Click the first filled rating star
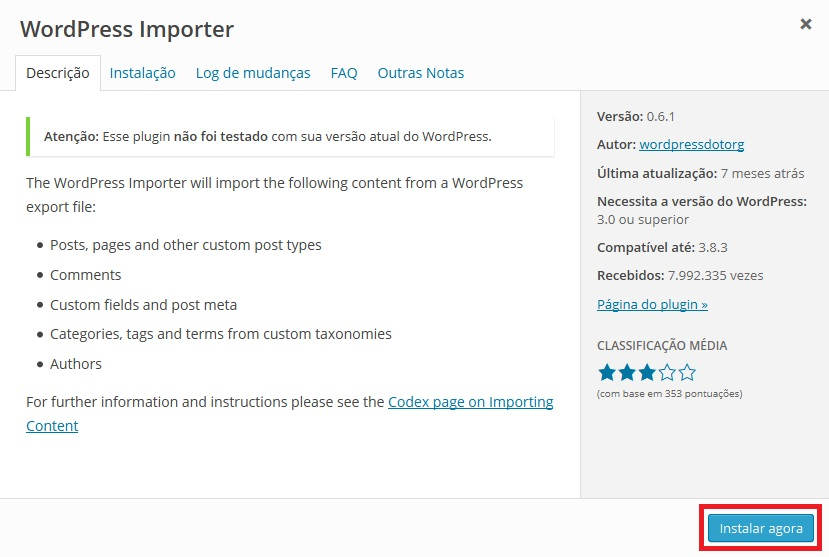Image resolution: width=829 pixels, height=557 pixels. [607, 373]
